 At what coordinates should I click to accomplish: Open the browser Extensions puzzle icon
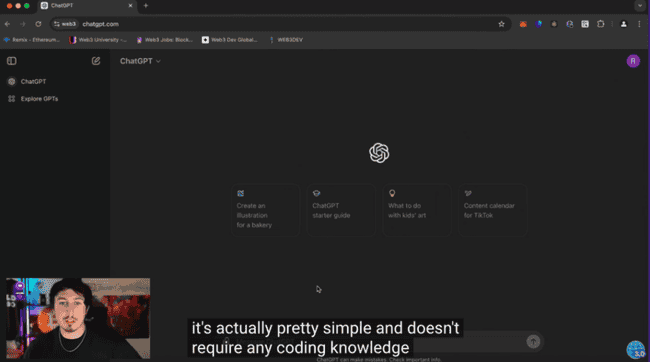pyautogui.click(x=600, y=24)
